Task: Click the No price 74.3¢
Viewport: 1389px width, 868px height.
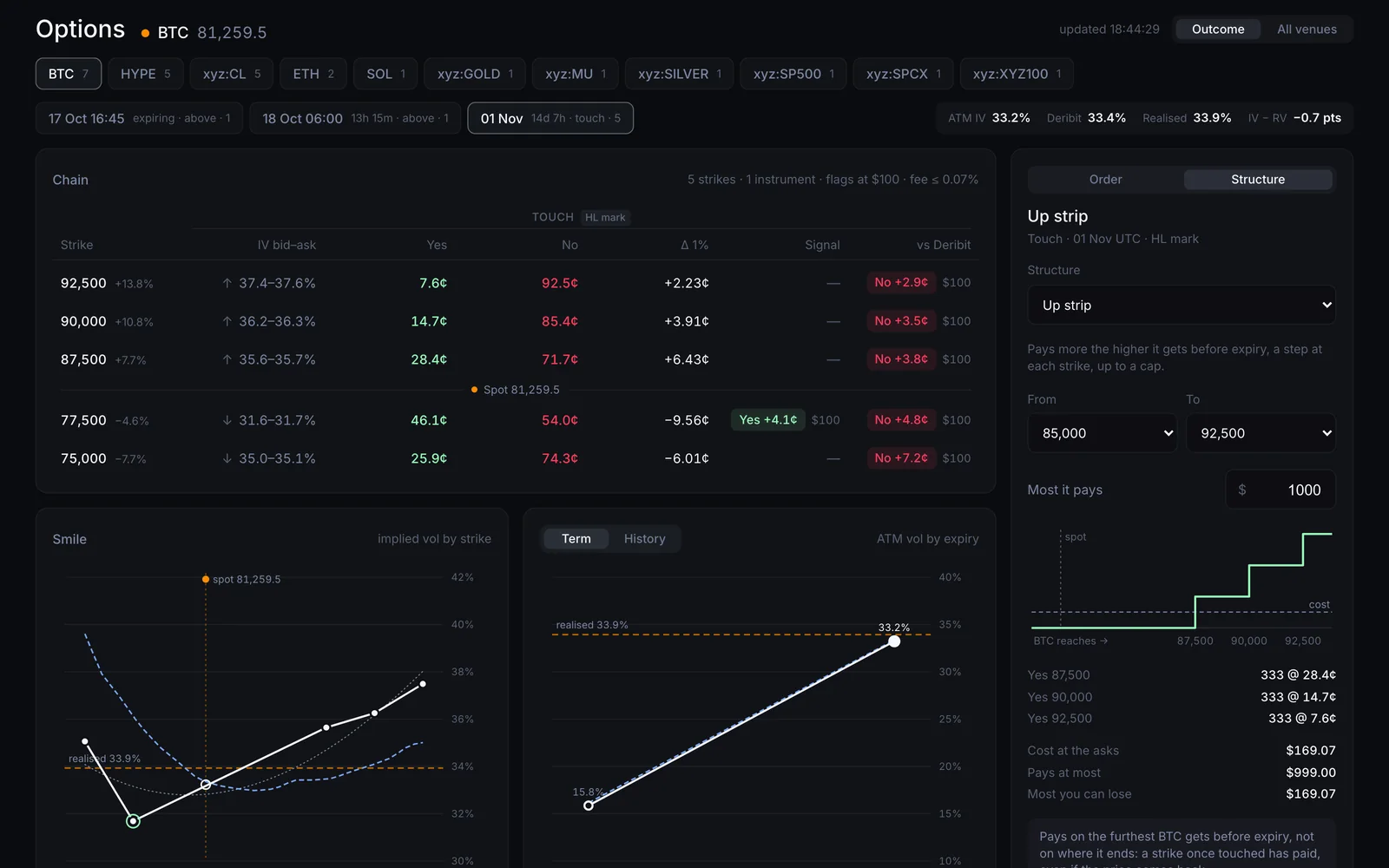Action: [x=560, y=458]
